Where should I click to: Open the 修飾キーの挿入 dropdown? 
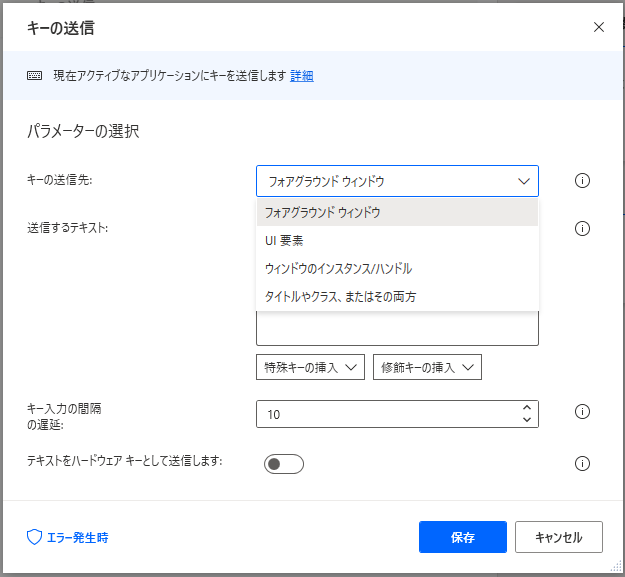427,367
